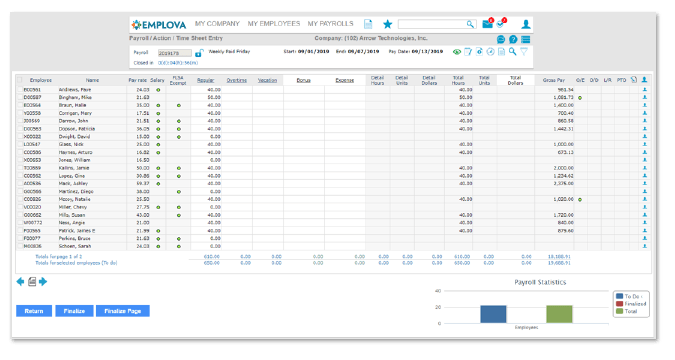
Task: Click the Overtime column header link
Action: coord(236,81)
